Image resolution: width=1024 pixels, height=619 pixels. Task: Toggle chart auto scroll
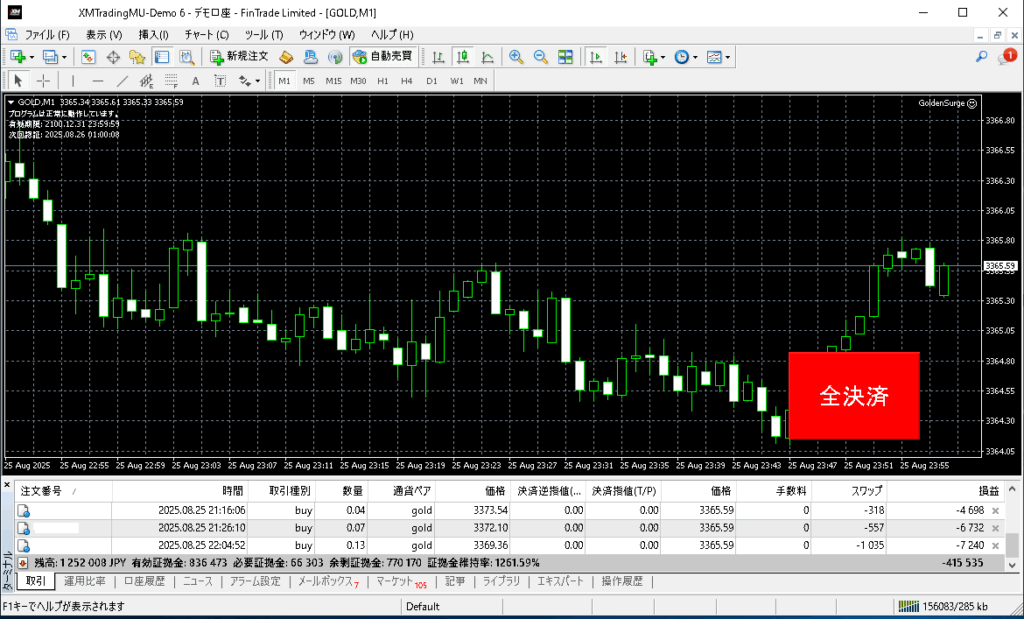595,57
